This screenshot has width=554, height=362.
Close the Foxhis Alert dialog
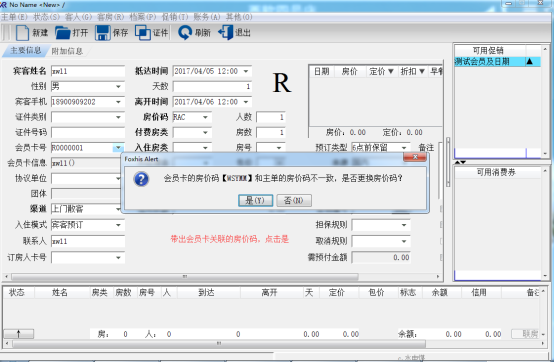[x=415, y=157]
